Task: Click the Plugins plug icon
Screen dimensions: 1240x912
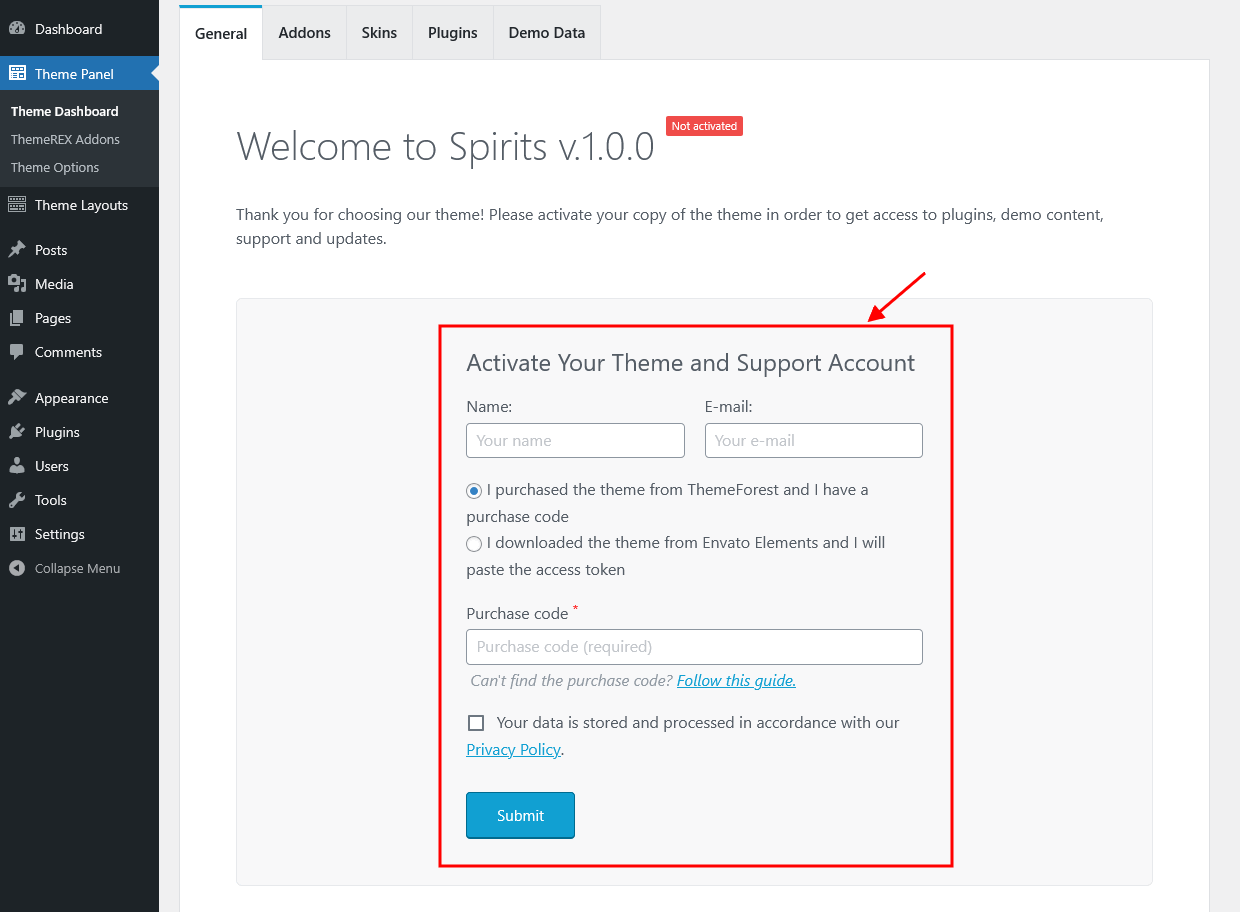Action: point(17,432)
